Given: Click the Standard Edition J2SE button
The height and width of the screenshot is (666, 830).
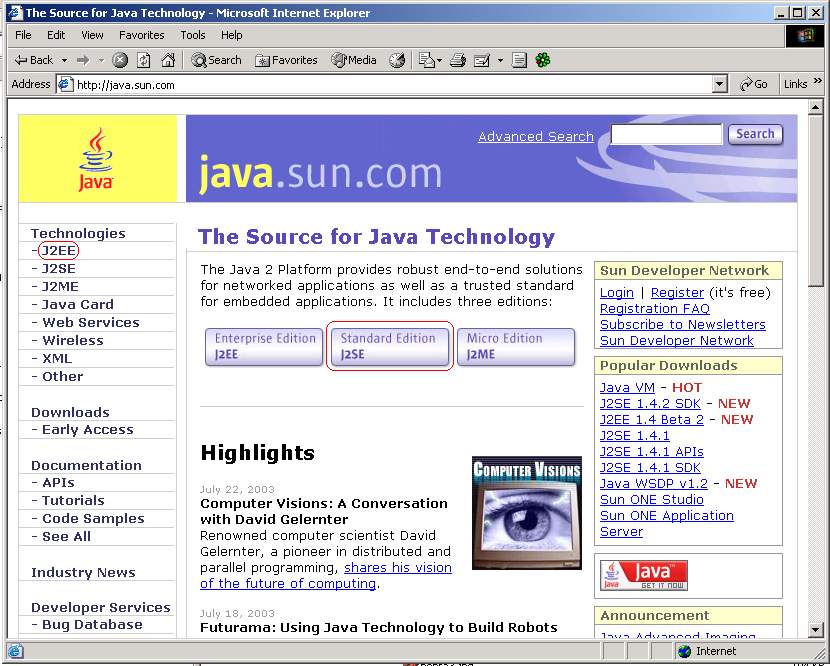Looking at the screenshot, I should coord(390,346).
